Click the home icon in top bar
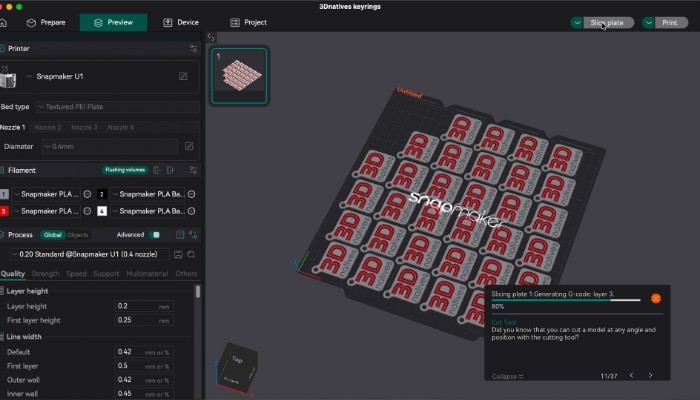The image size is (700, 400). [x=6, y=22]
